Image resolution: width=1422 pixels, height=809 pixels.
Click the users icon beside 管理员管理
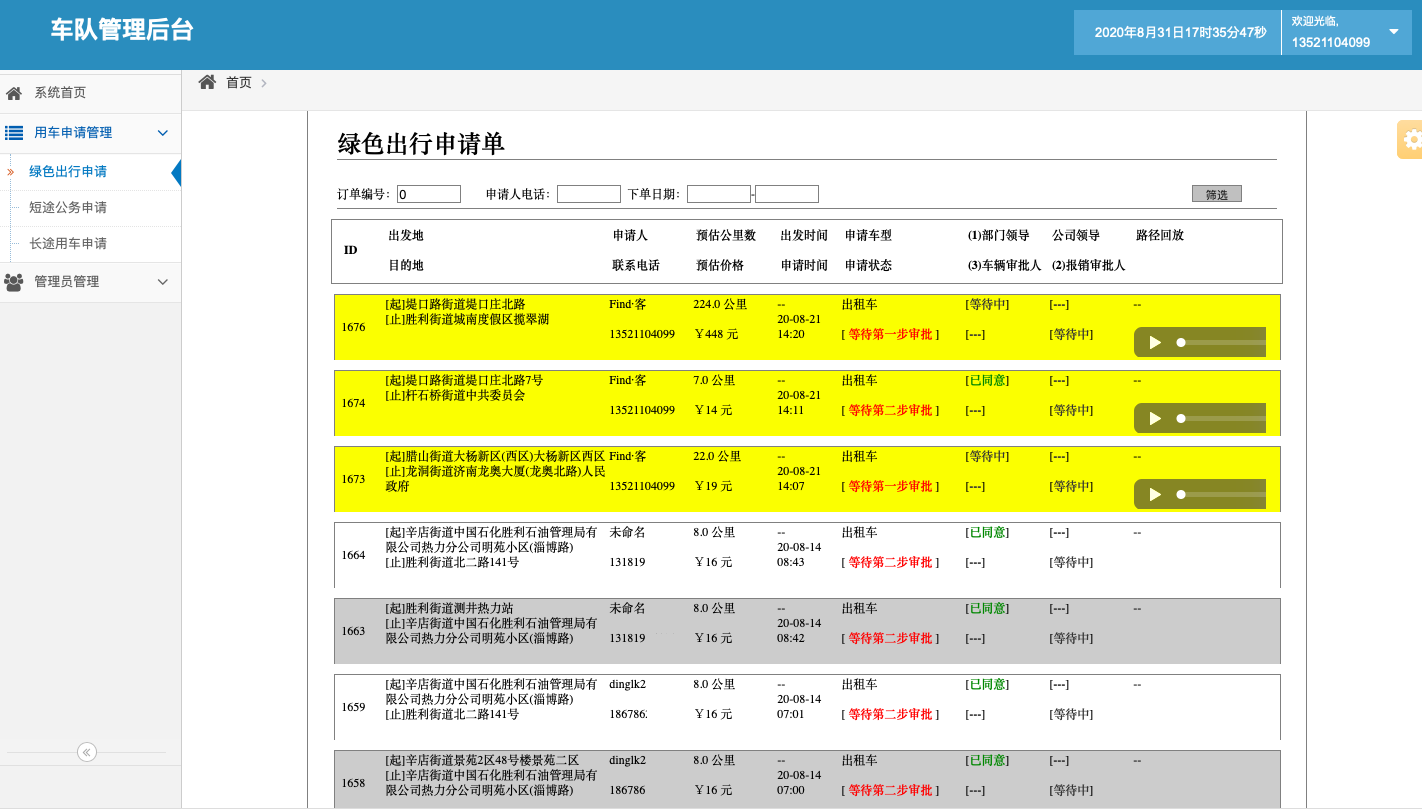[14, 281]
